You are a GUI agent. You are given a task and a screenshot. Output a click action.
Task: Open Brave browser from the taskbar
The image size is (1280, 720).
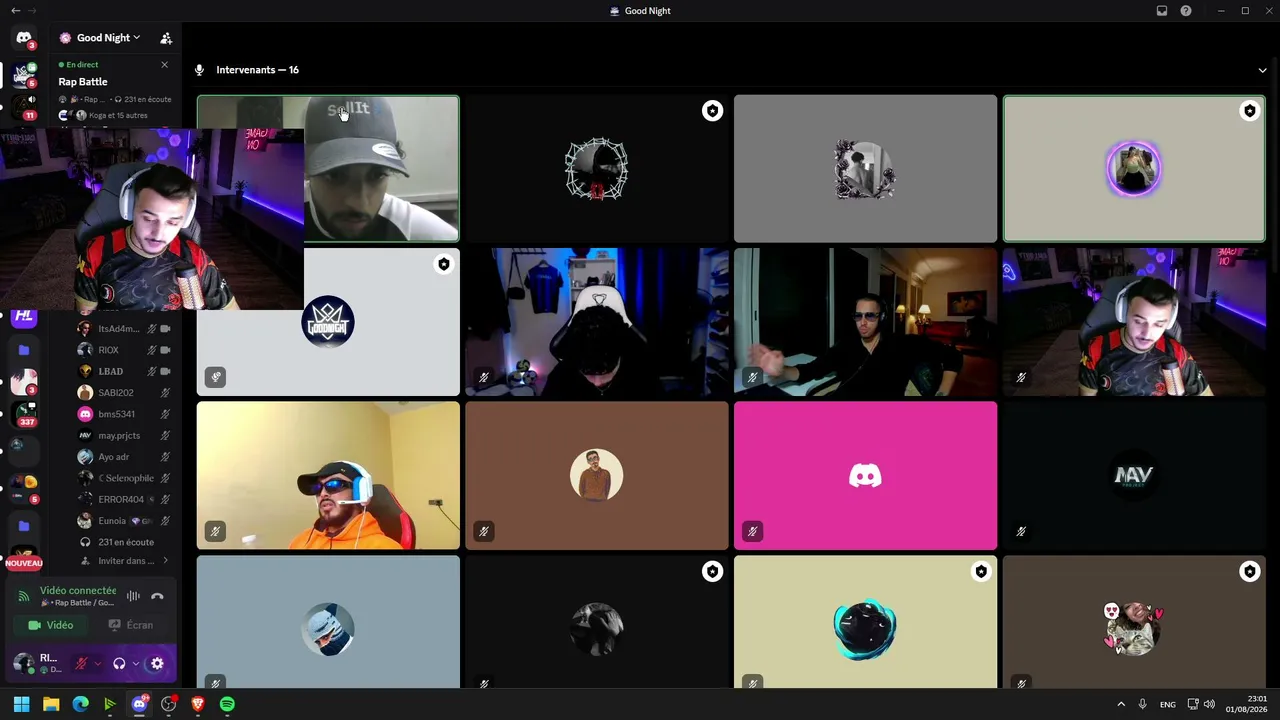[198, 704]
